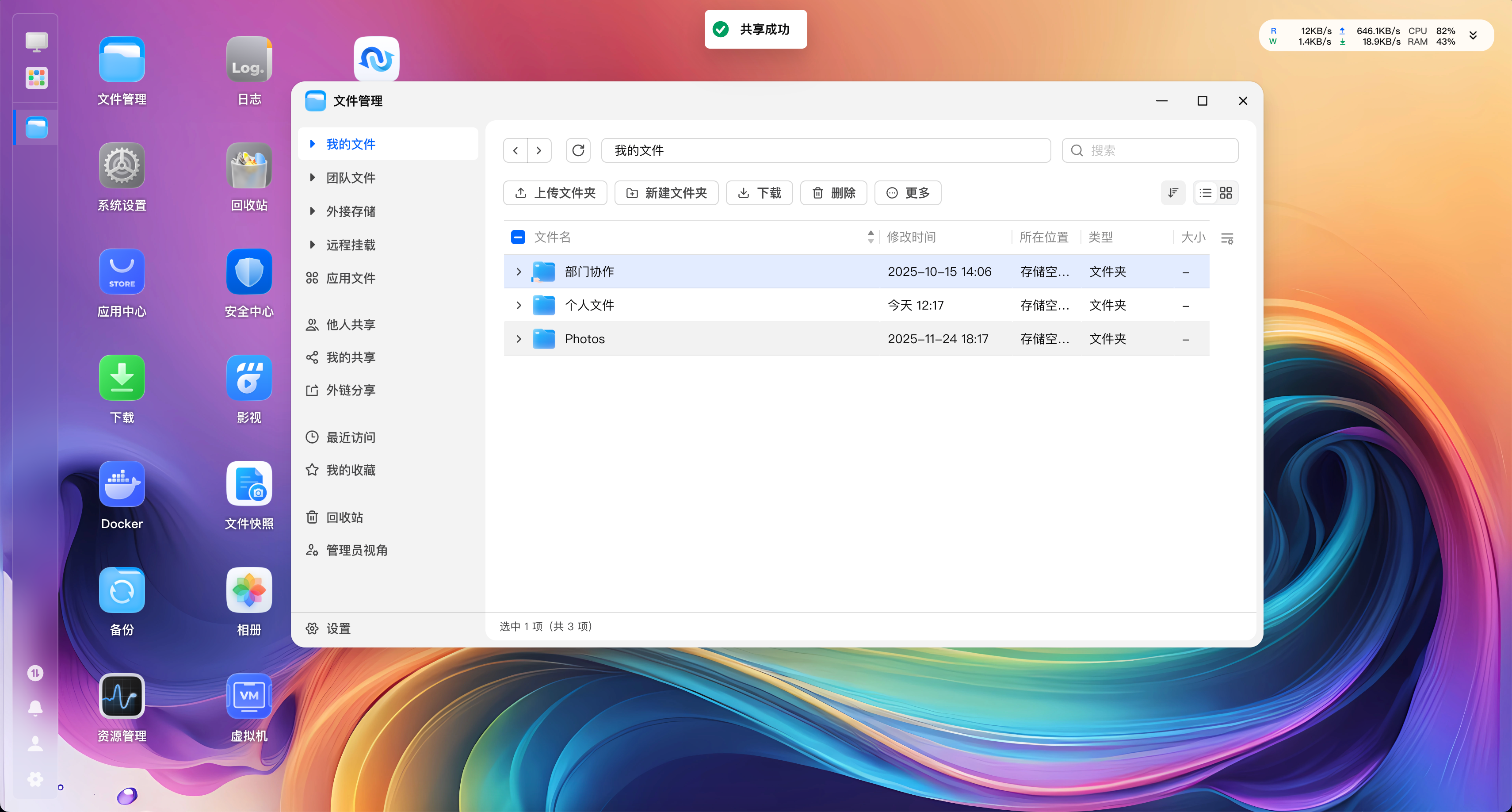Image resolution: width=1512 pixels, height=812 pixels.
Task: Expand 远程挂载 tree node
Action: 312,244
